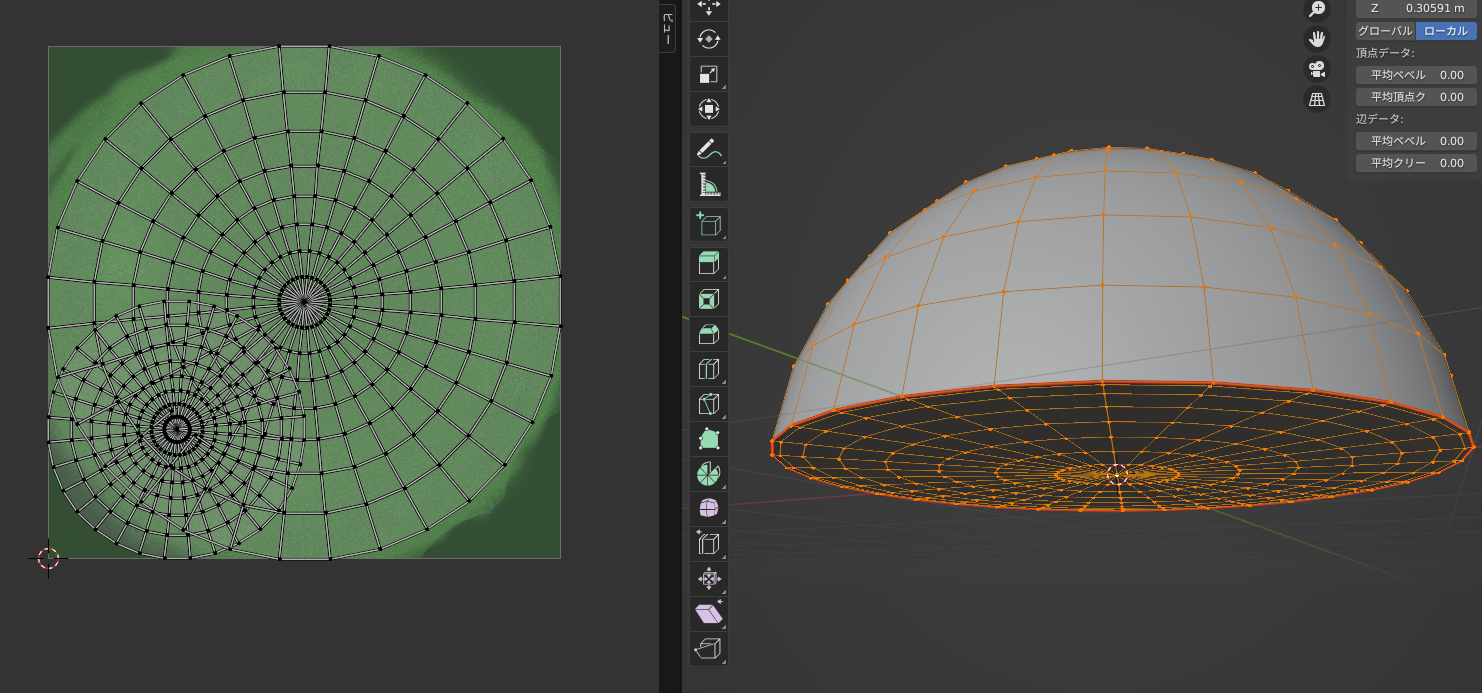Pick the Knife tool
The height and width of the screenshot is (693, 1482).
click(x=709, y=404)
